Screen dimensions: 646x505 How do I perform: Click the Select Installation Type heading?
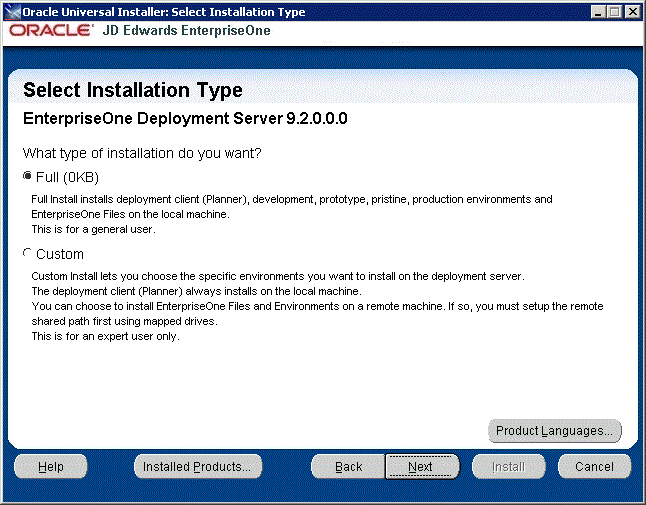coord(132,91)
